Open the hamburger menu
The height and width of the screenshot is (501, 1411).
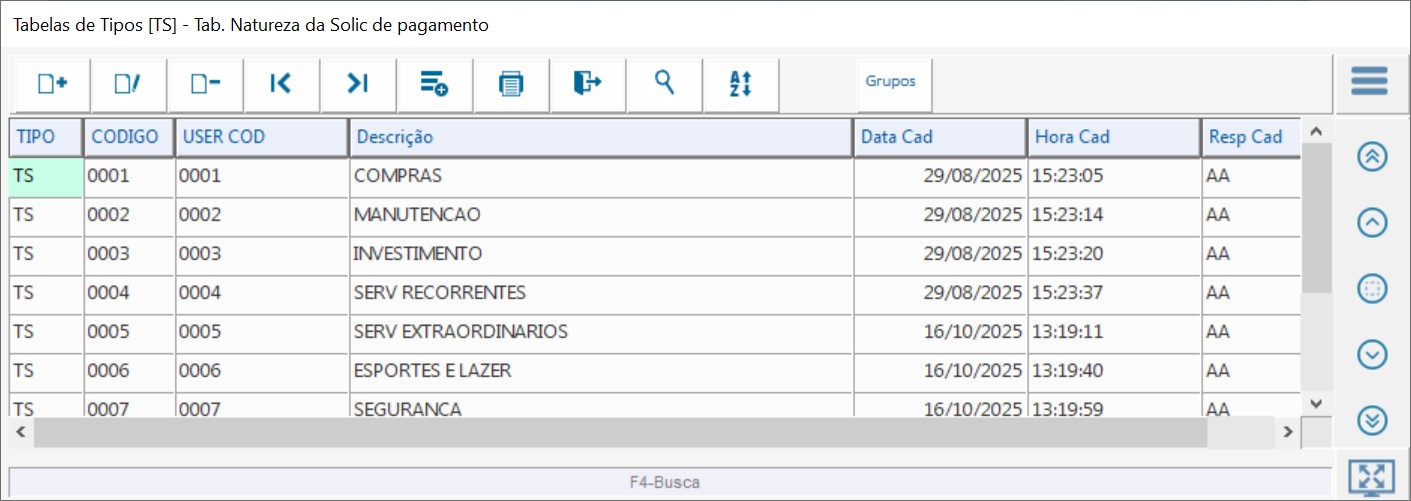[1369, 81]
